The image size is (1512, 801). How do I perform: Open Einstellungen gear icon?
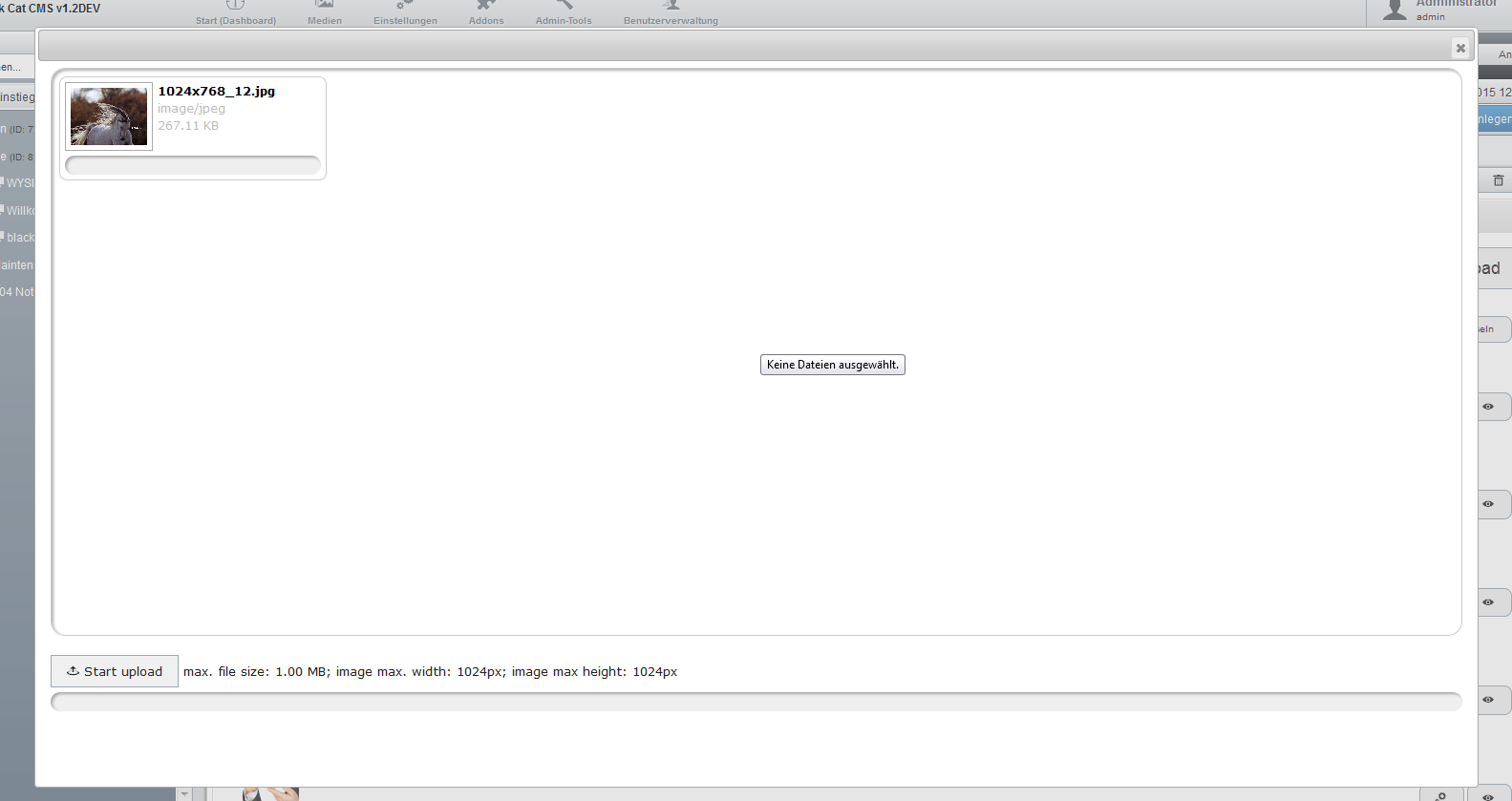[405, 6]
